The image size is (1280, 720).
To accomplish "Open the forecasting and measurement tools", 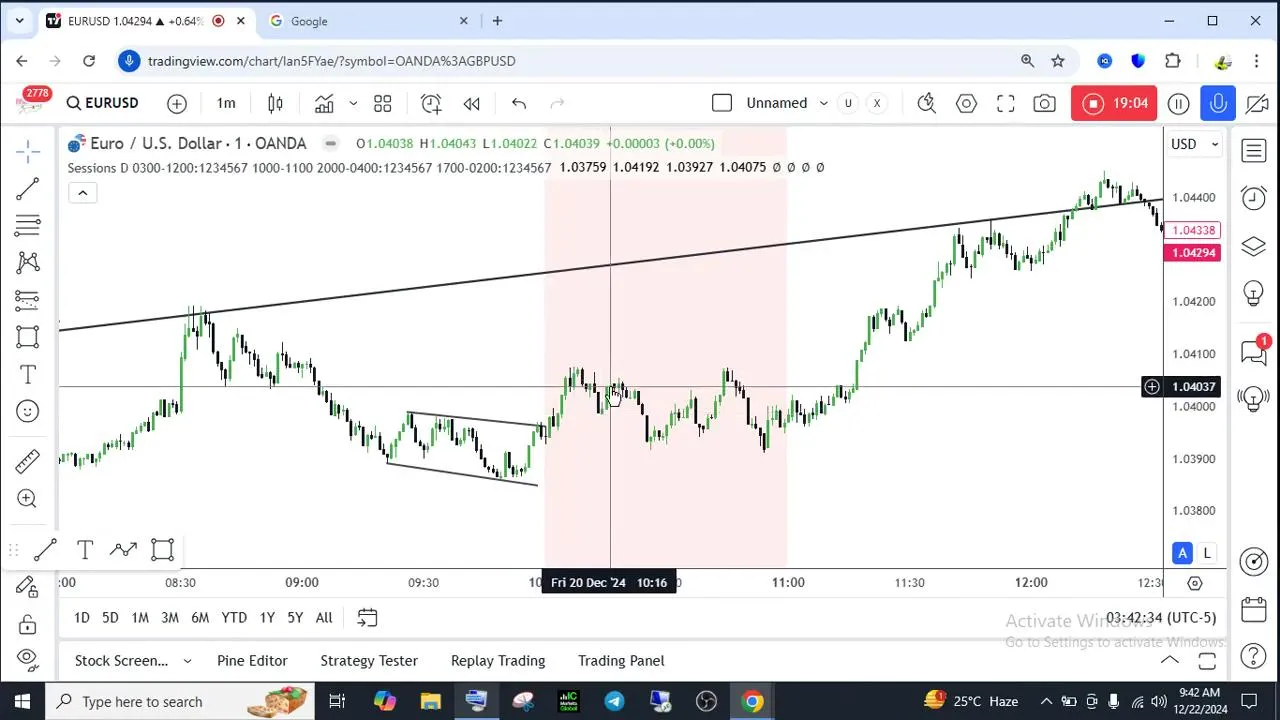I will tap(28, 299).
